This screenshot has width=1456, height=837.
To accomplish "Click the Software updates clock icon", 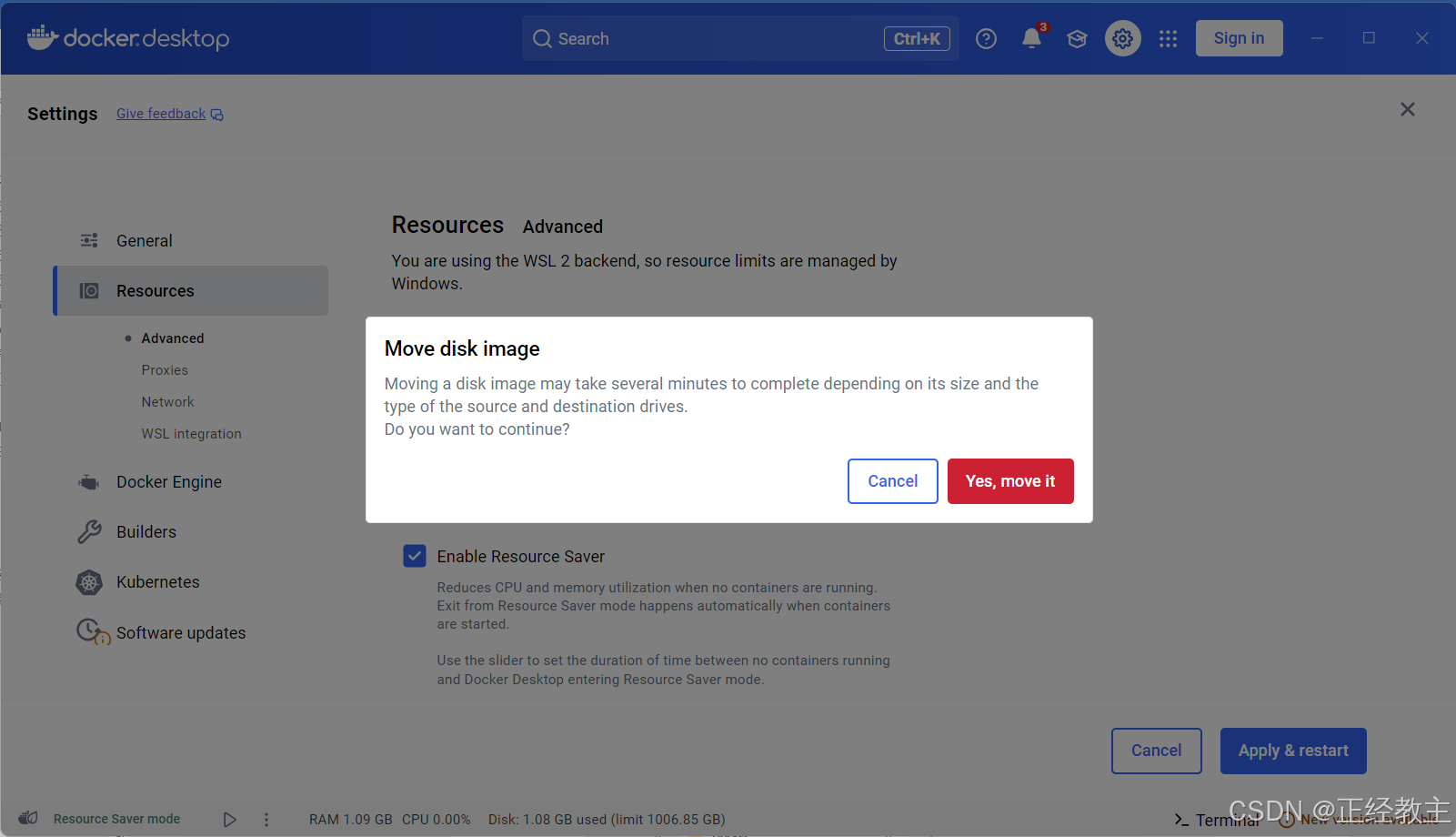I will tap(93, 631).
